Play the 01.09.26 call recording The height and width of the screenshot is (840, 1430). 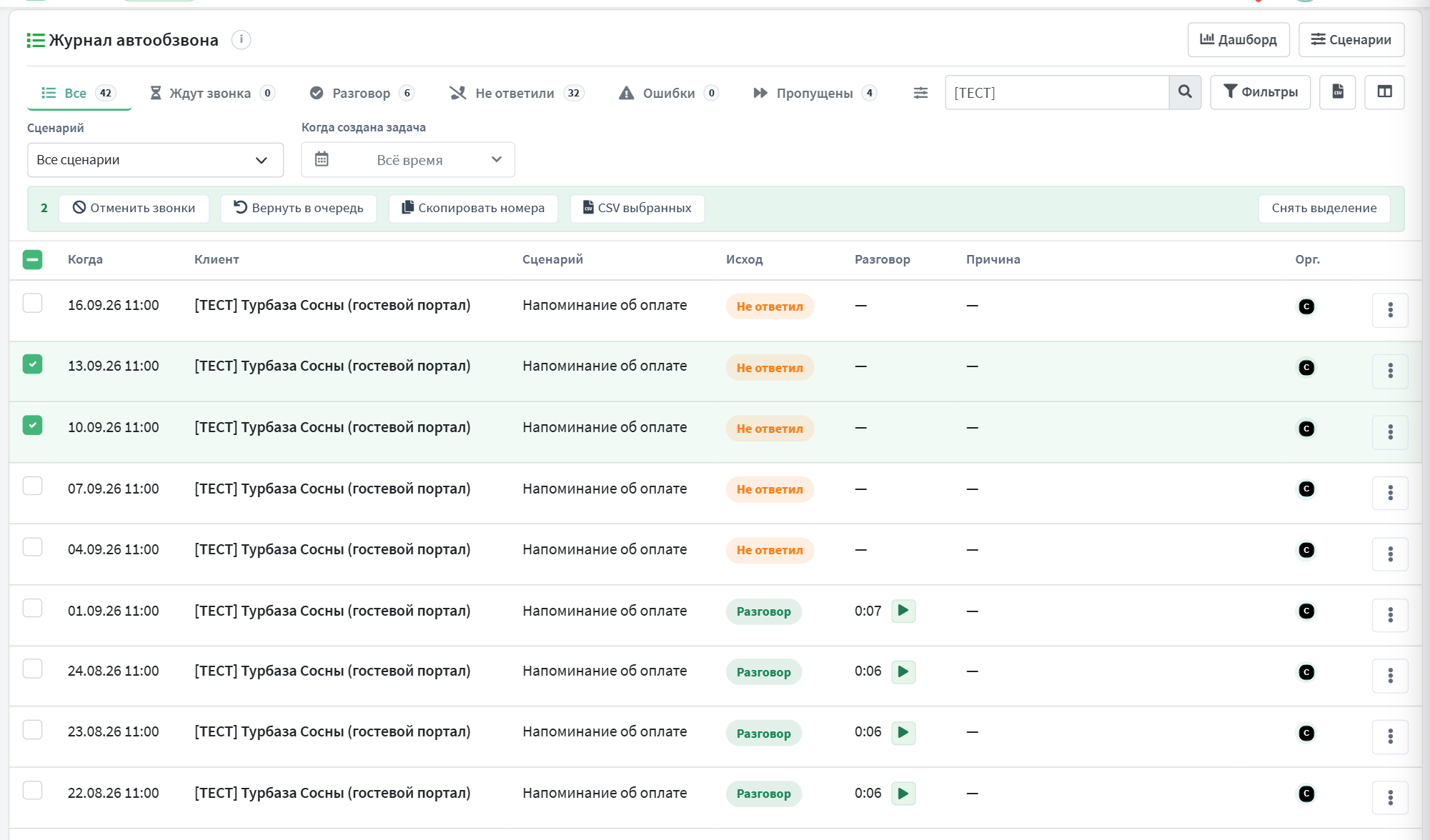click(x=903, y=611)
